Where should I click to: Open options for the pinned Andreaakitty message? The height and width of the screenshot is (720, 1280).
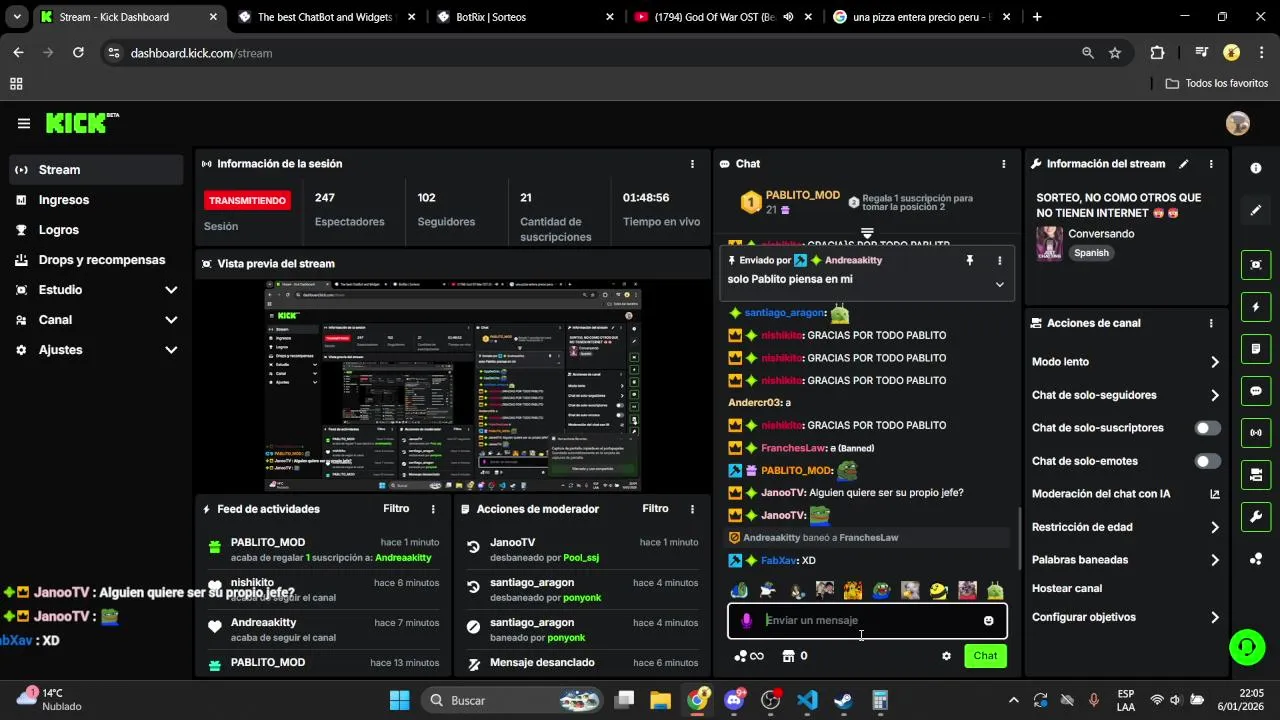tap(999, 260)
